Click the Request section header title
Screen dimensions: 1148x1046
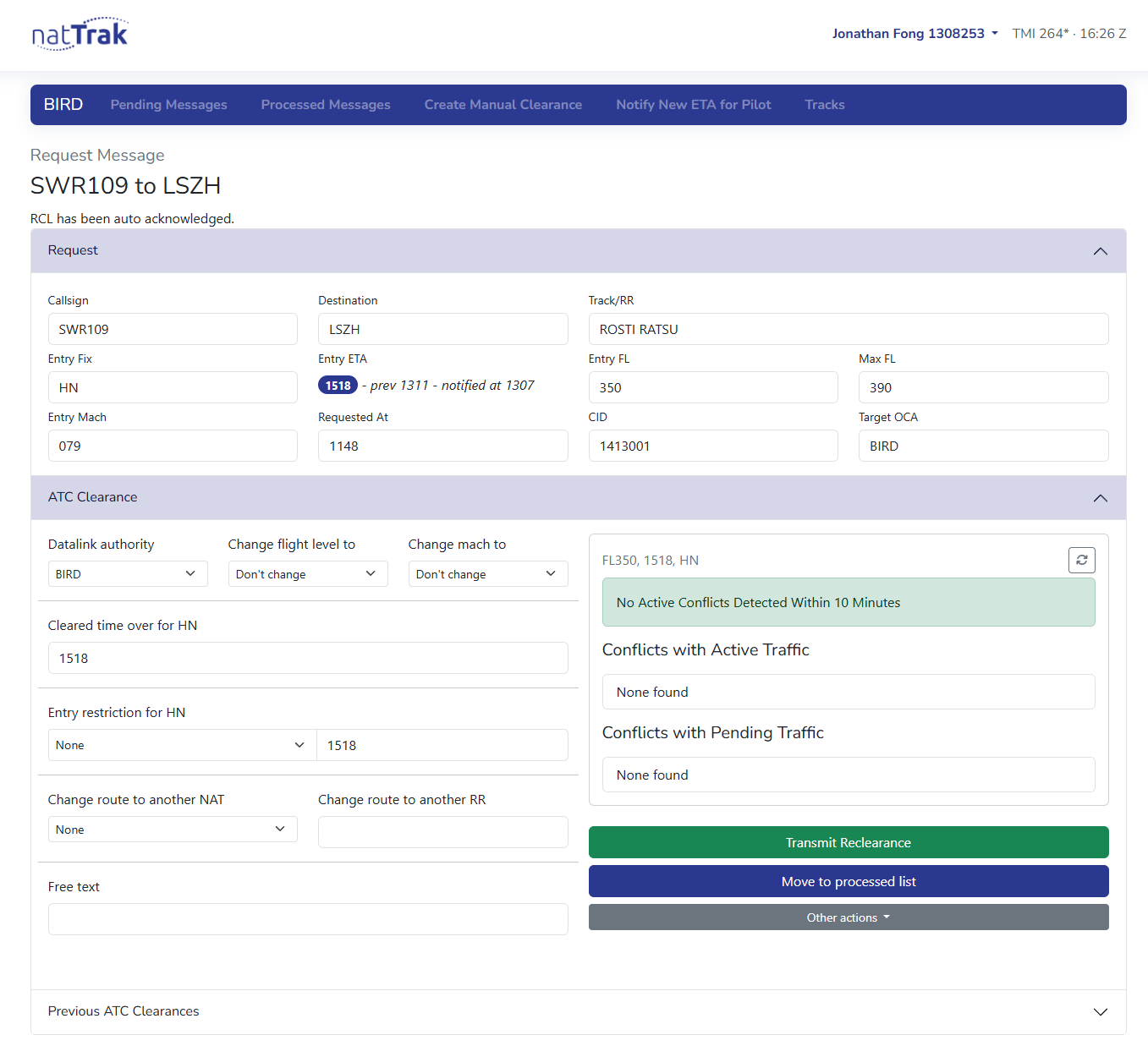coord(73,250)
